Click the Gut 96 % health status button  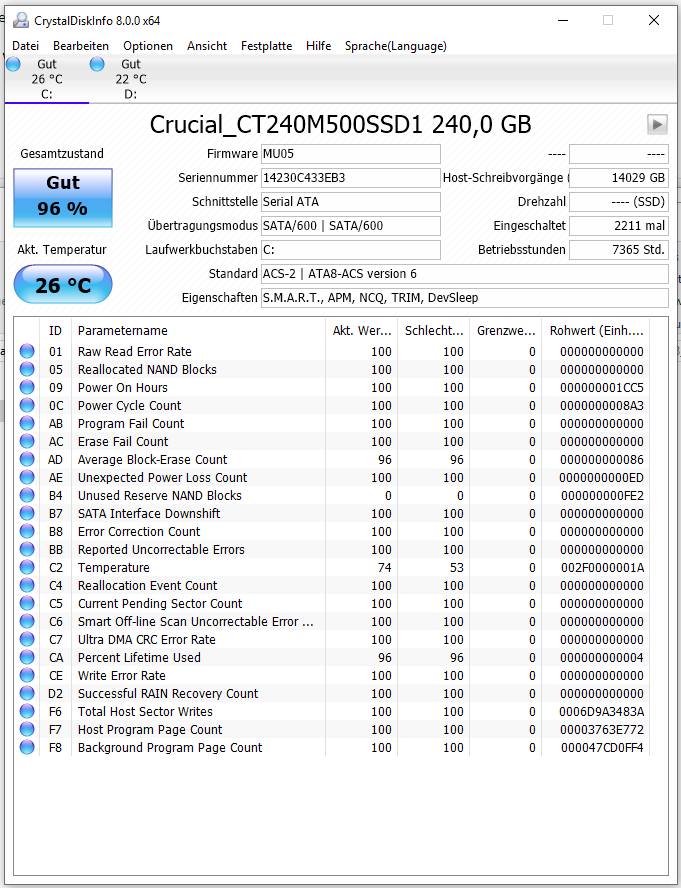coord(63,198)
